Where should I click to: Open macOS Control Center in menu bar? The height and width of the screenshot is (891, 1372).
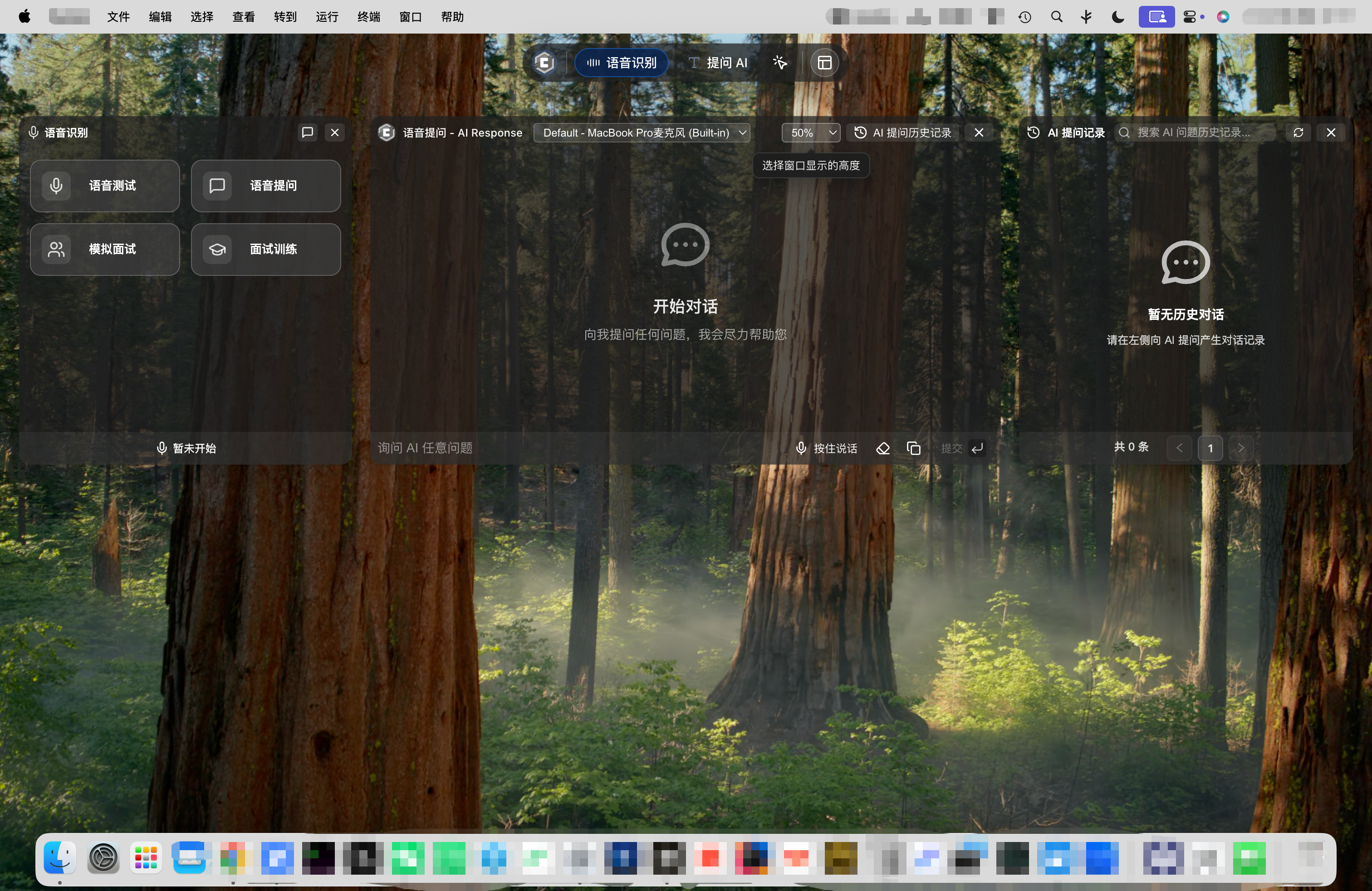pos(1189,17)
